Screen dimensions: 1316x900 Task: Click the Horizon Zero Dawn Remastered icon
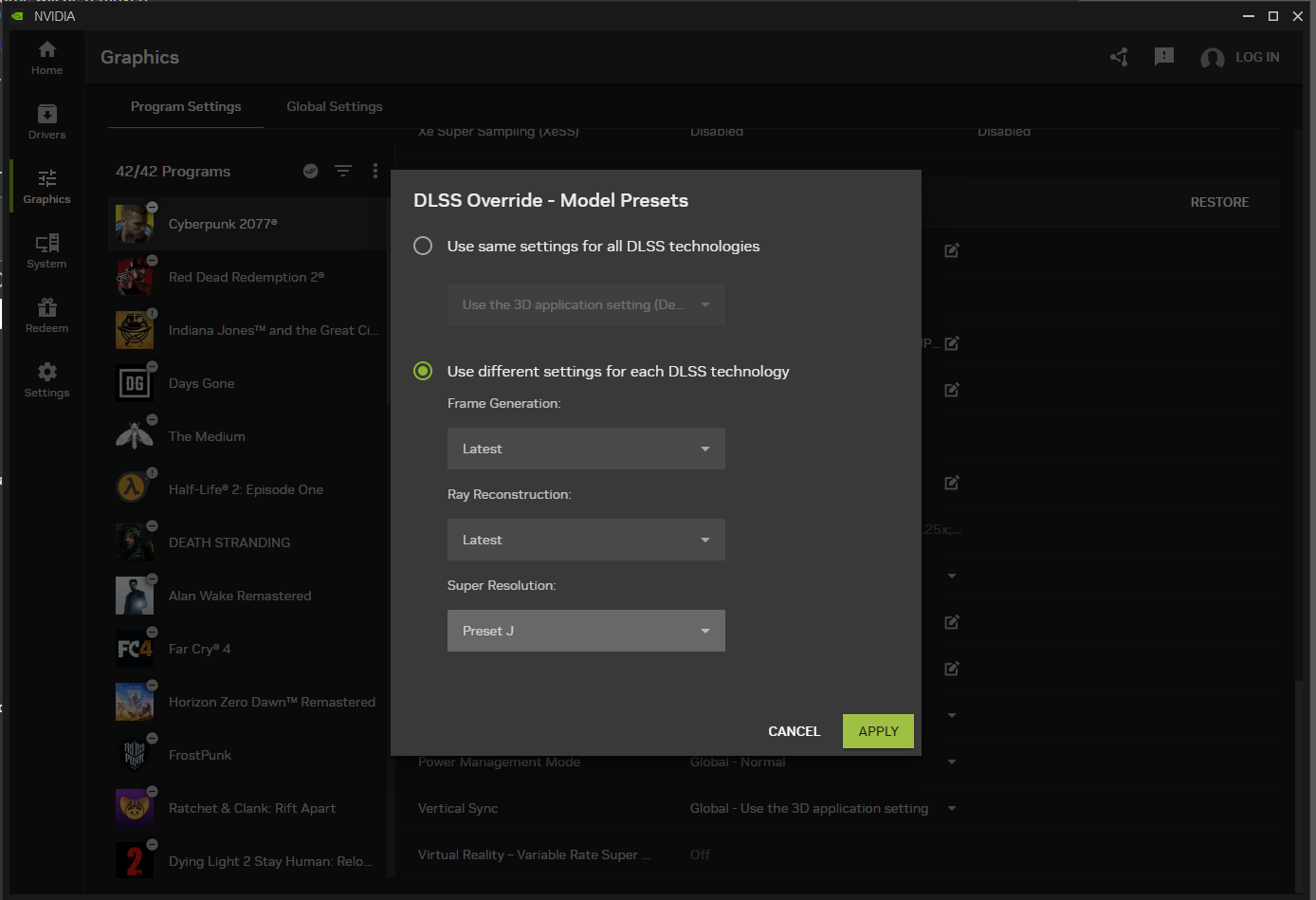pos(135,702)
